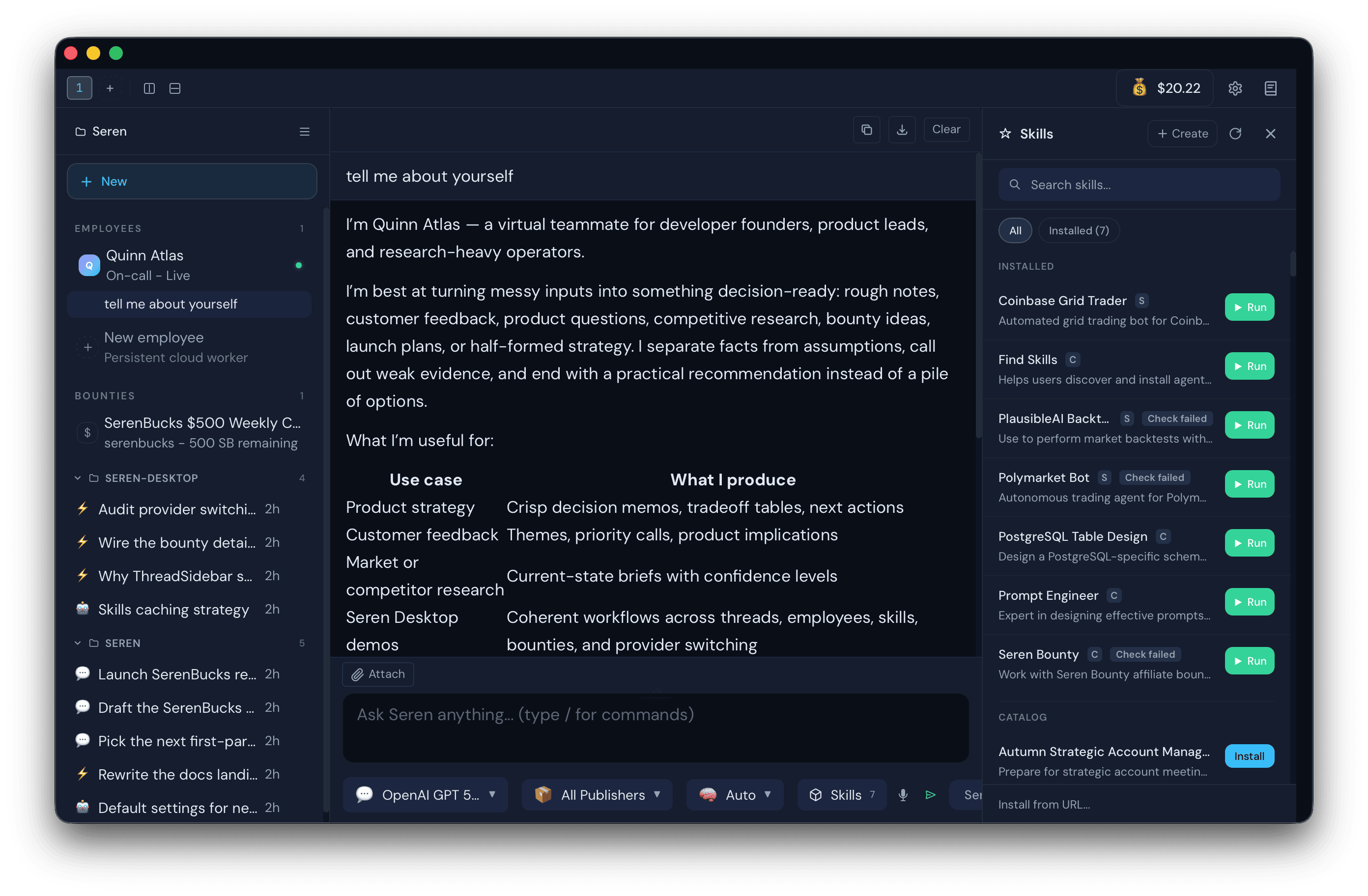Open Default settings for ne thread
The width and height of the screenshot is (1368, 896).
coord(189,807)
